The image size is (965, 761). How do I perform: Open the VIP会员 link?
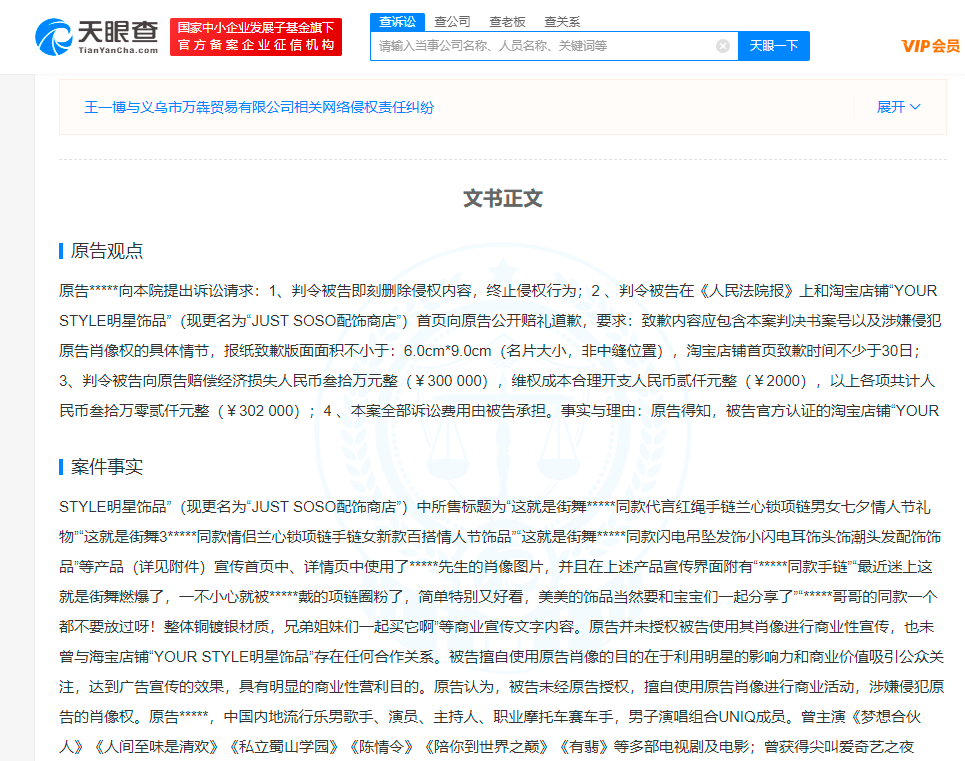tap(931, 46)
